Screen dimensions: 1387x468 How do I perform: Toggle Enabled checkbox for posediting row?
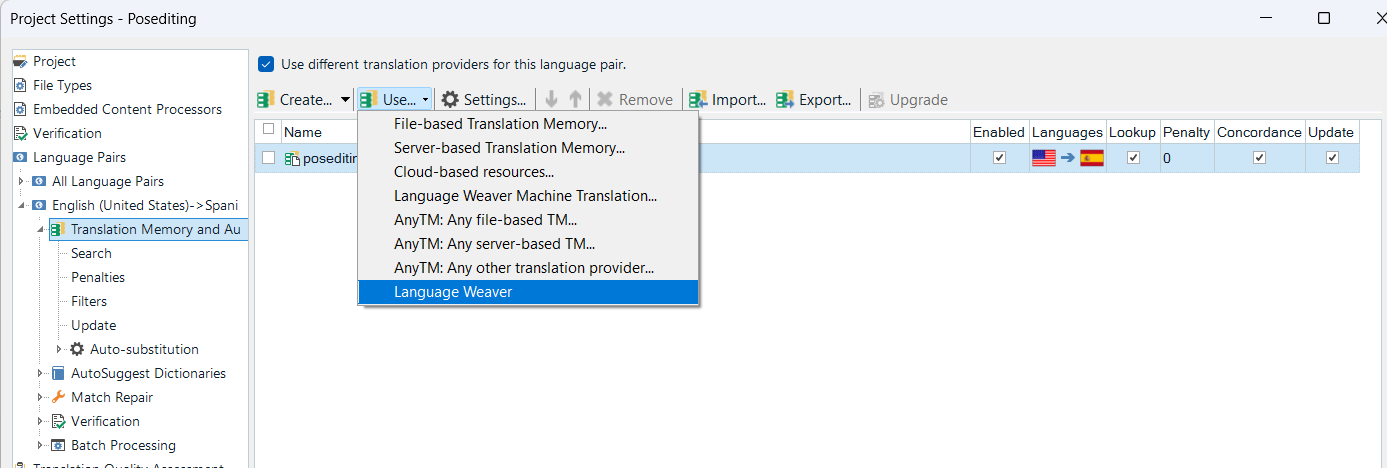pos(999,158)
